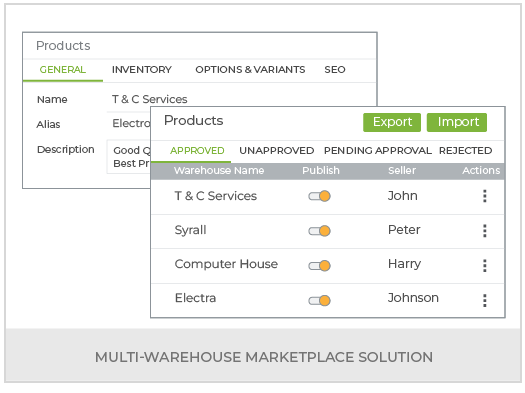Switch to the Unapproved tab
This screenshot has height=393, width=525.
[277, 151]
